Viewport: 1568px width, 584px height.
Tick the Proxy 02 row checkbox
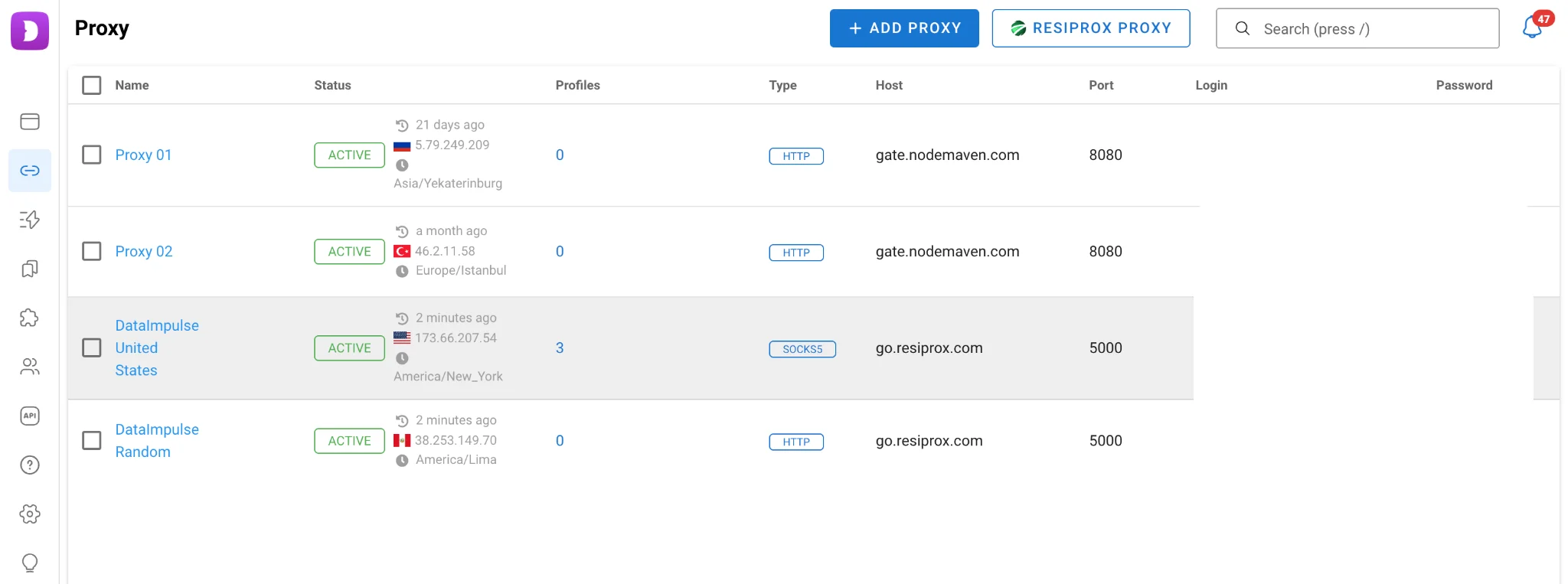92,251
